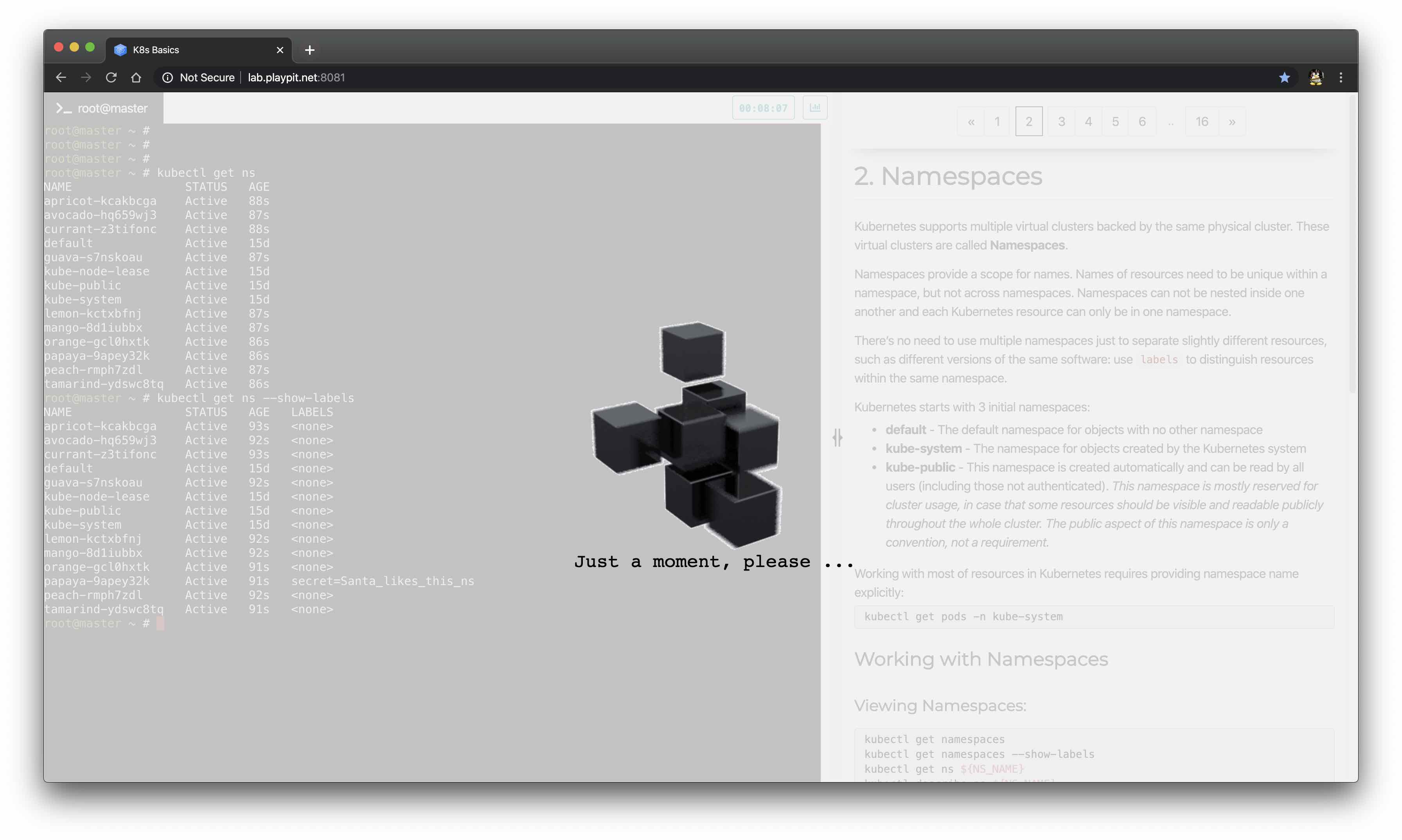Image resolution: width=1402 pixels, height=840 pixels.
Task: Close the K8s Basics tab
Action: tap(280, 50)
